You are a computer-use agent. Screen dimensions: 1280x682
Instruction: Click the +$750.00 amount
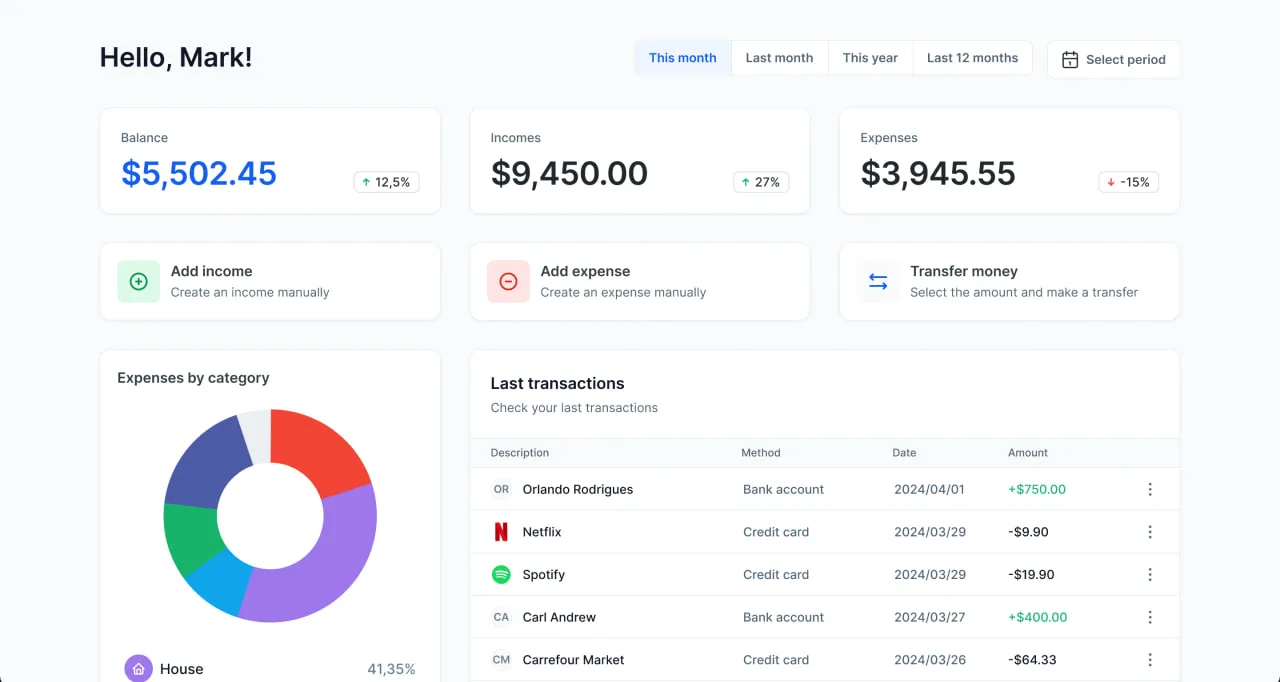(x=1037, y=490)
